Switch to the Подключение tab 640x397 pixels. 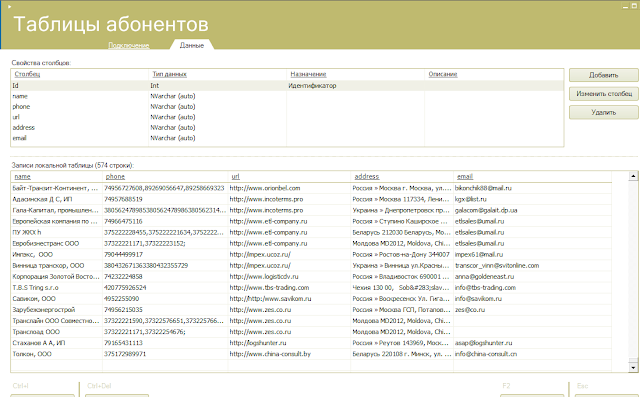[129, 45]
